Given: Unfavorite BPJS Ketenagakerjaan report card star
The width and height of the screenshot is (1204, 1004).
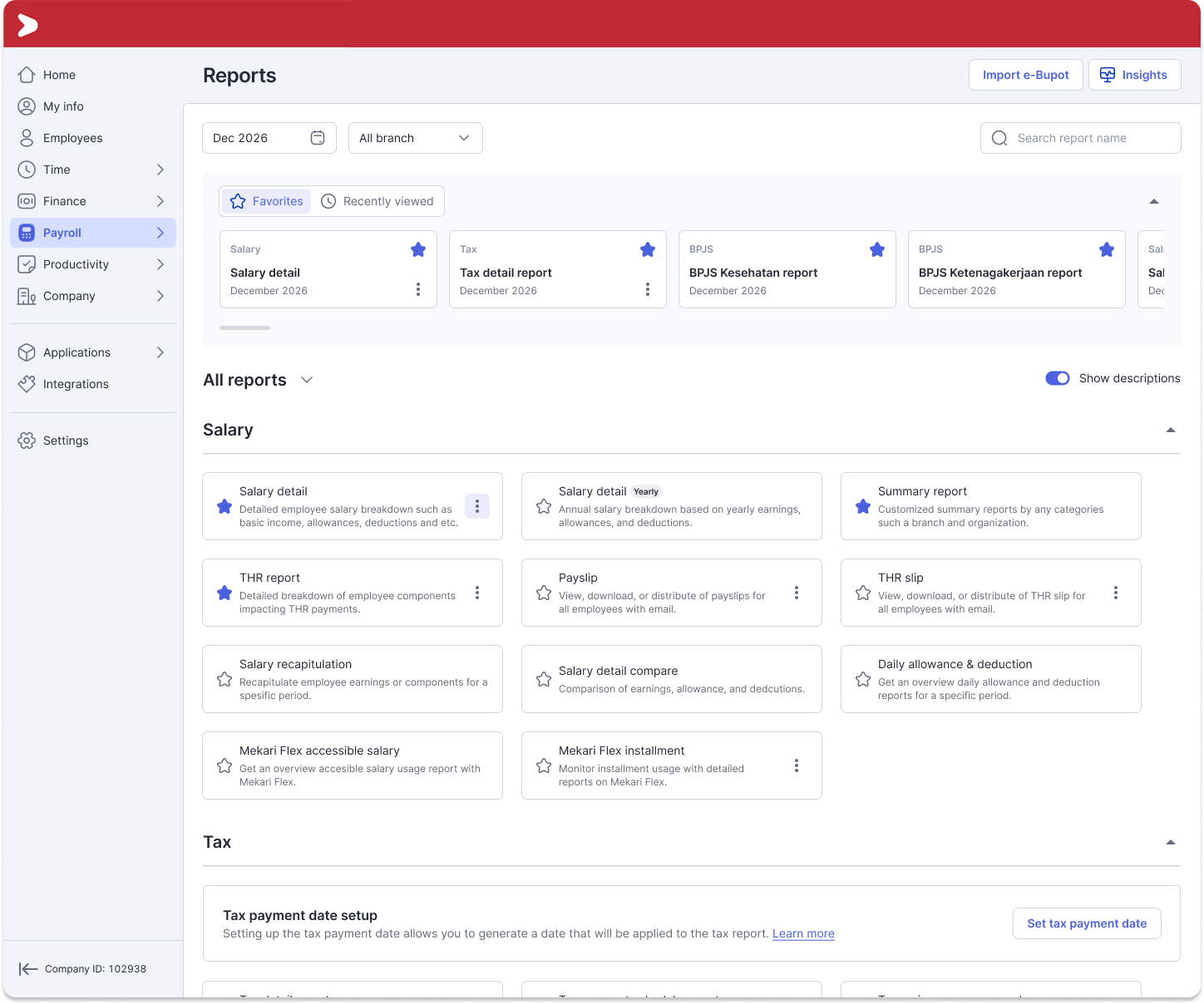Looking at the screenshot, I should [x=1107, y=249].
